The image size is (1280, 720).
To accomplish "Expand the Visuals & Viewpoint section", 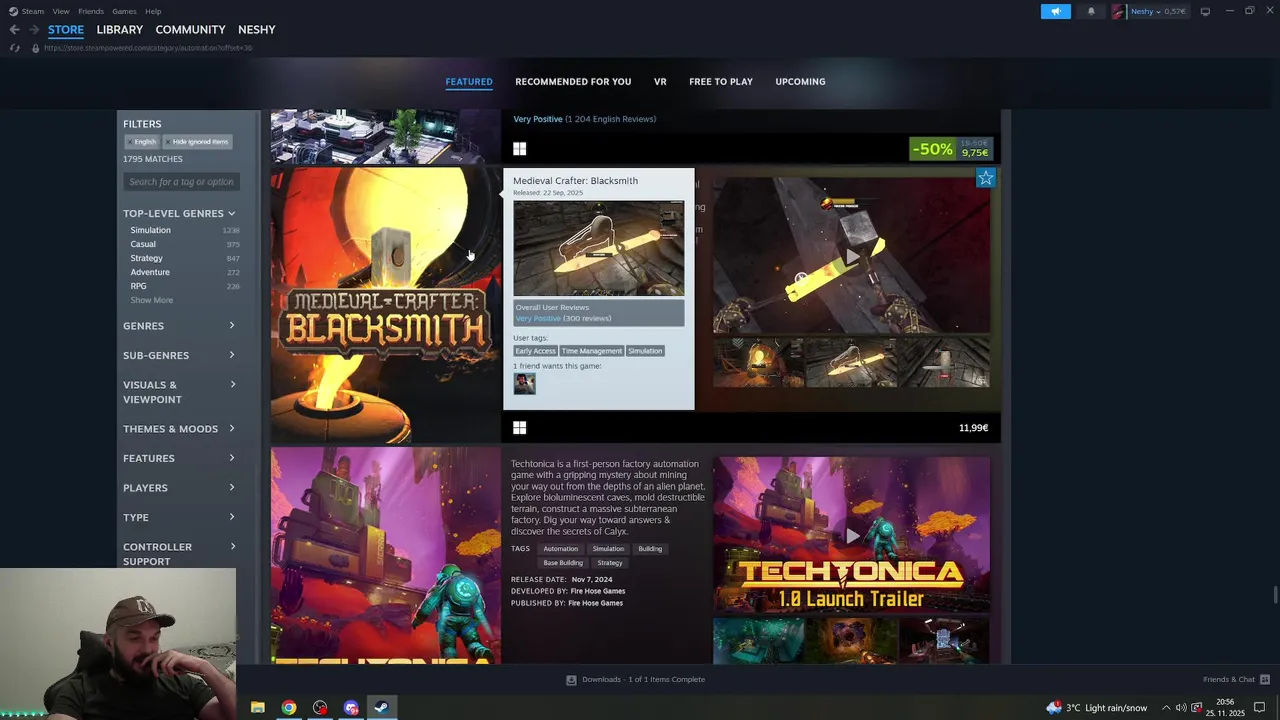I will click(179, 392).
